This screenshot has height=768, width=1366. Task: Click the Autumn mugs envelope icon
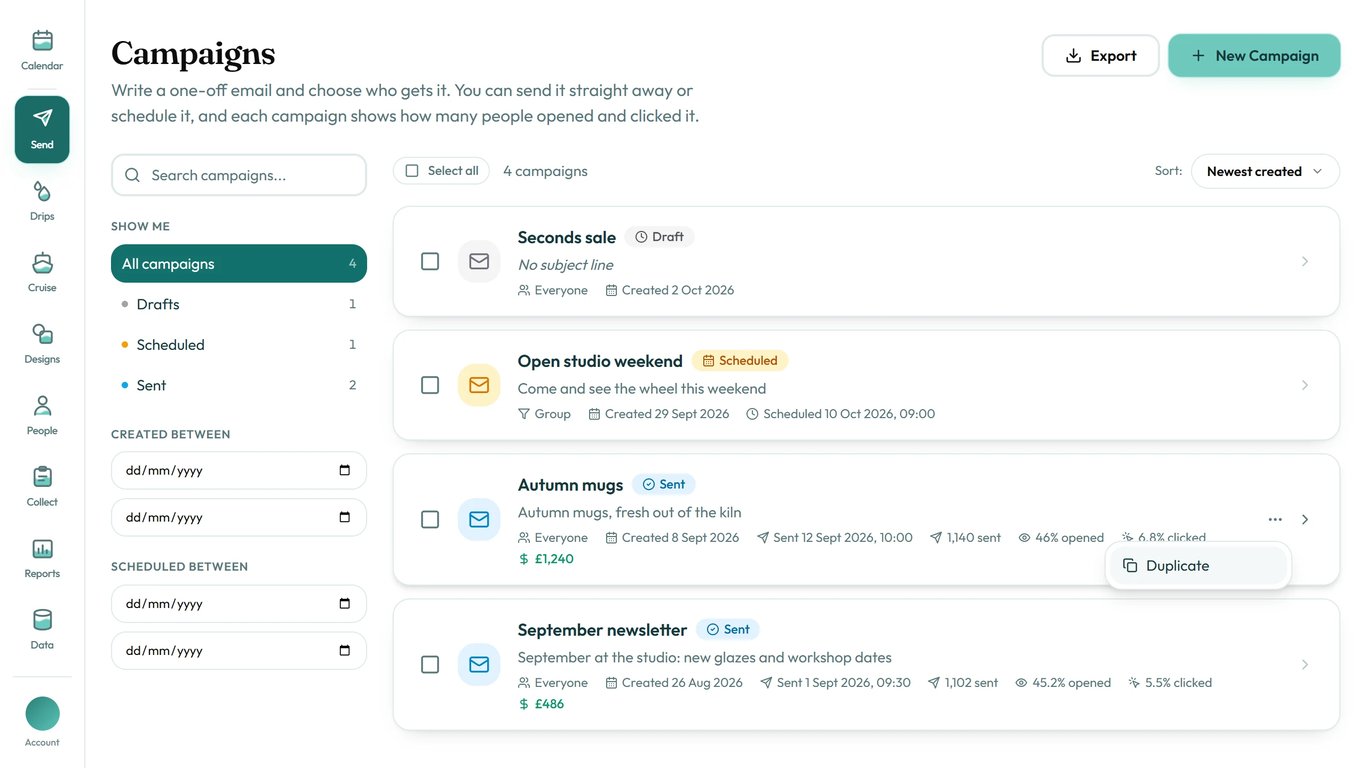point(479,519)
